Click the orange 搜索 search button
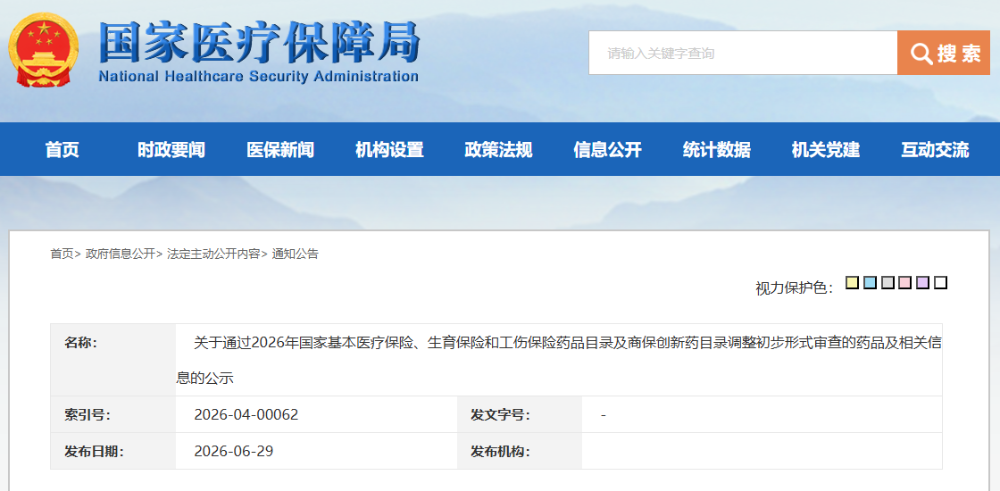 [943, 53]
